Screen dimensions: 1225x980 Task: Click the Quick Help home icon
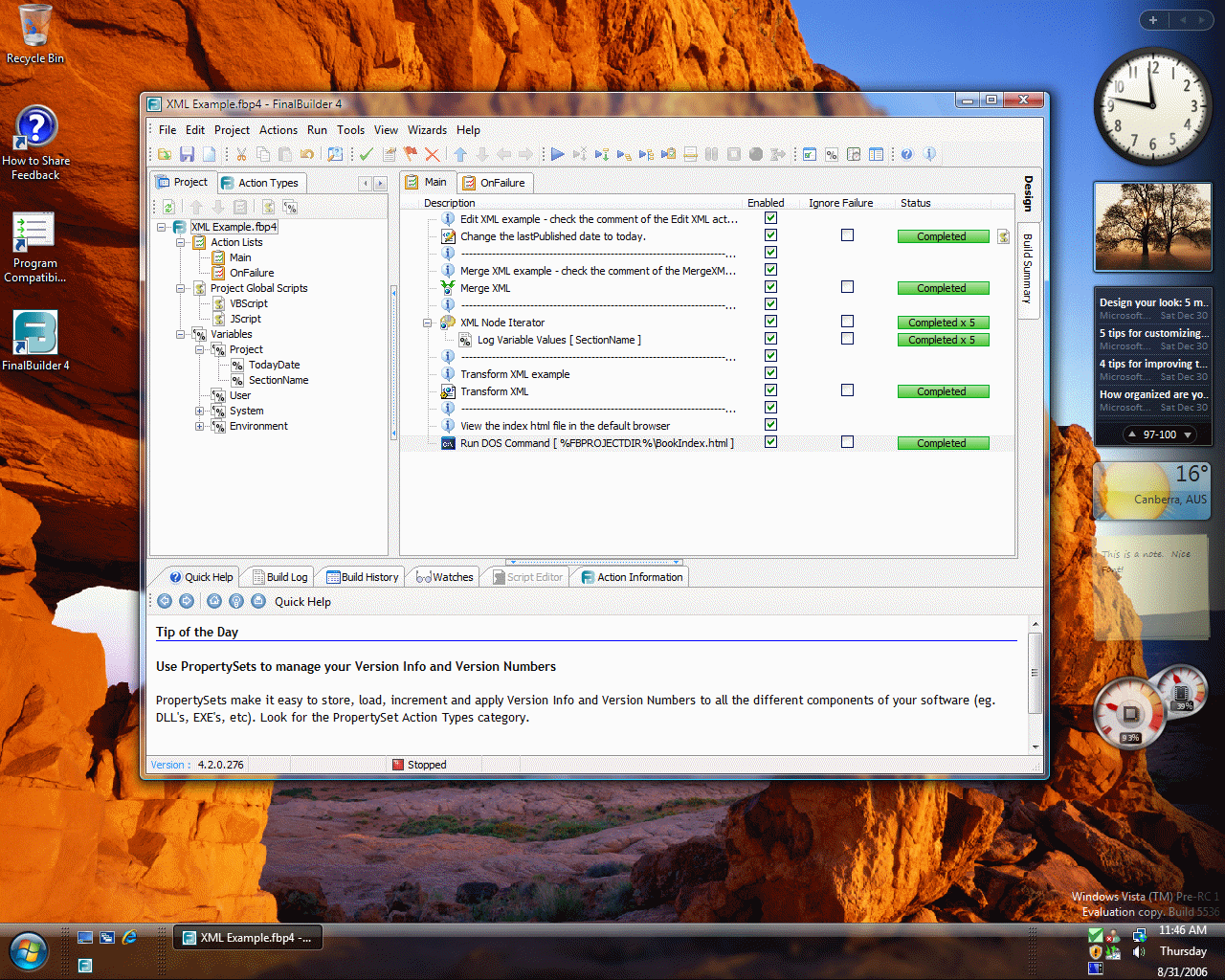pos(214,601)
